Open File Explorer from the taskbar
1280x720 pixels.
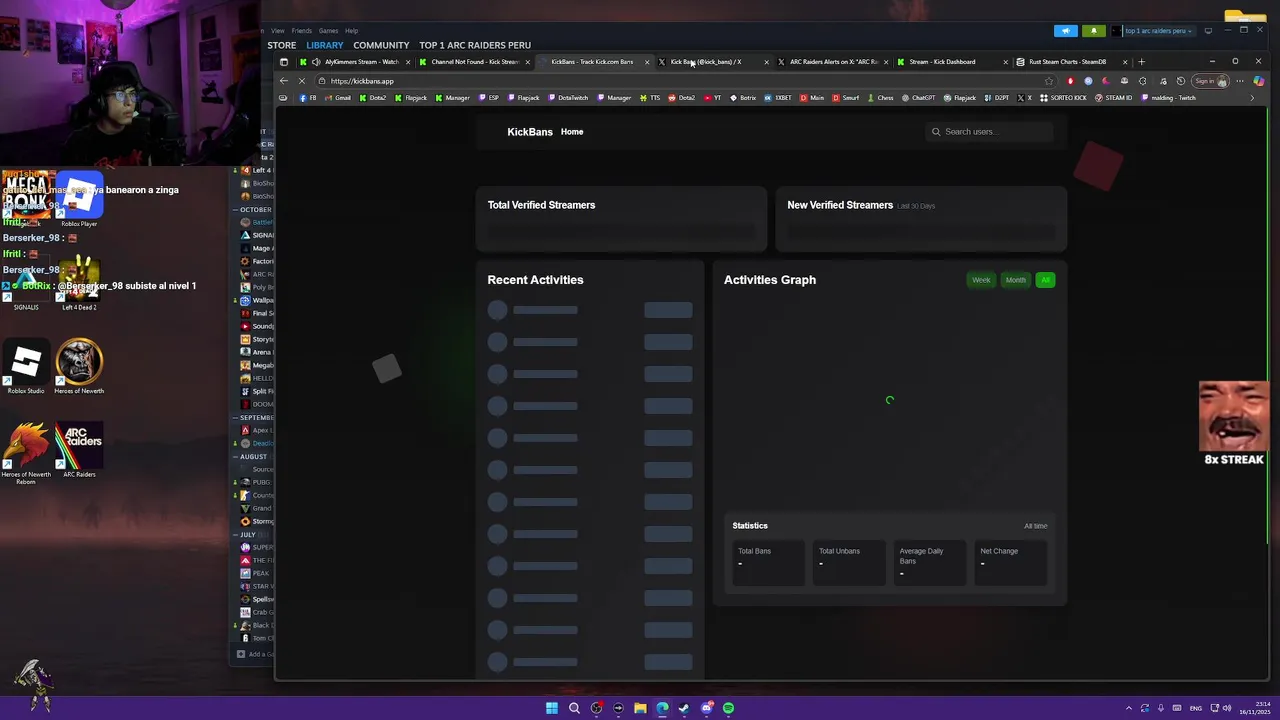pyautogui.click(x=640, y=708)
